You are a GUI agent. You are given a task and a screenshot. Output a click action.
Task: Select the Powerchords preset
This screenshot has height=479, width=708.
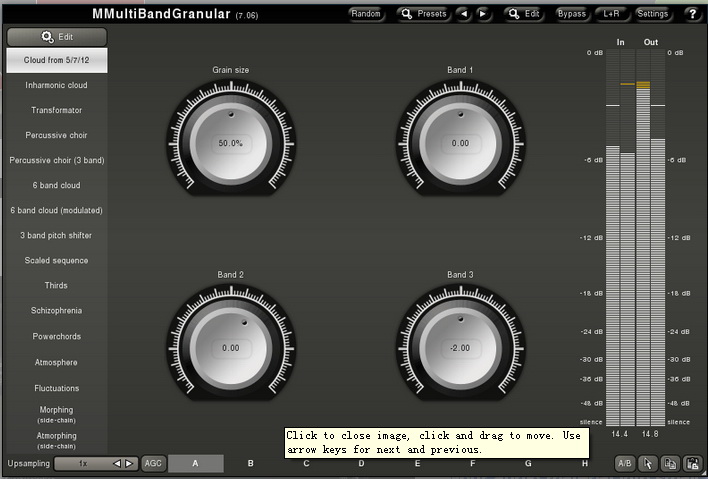[x=57, y=336]
